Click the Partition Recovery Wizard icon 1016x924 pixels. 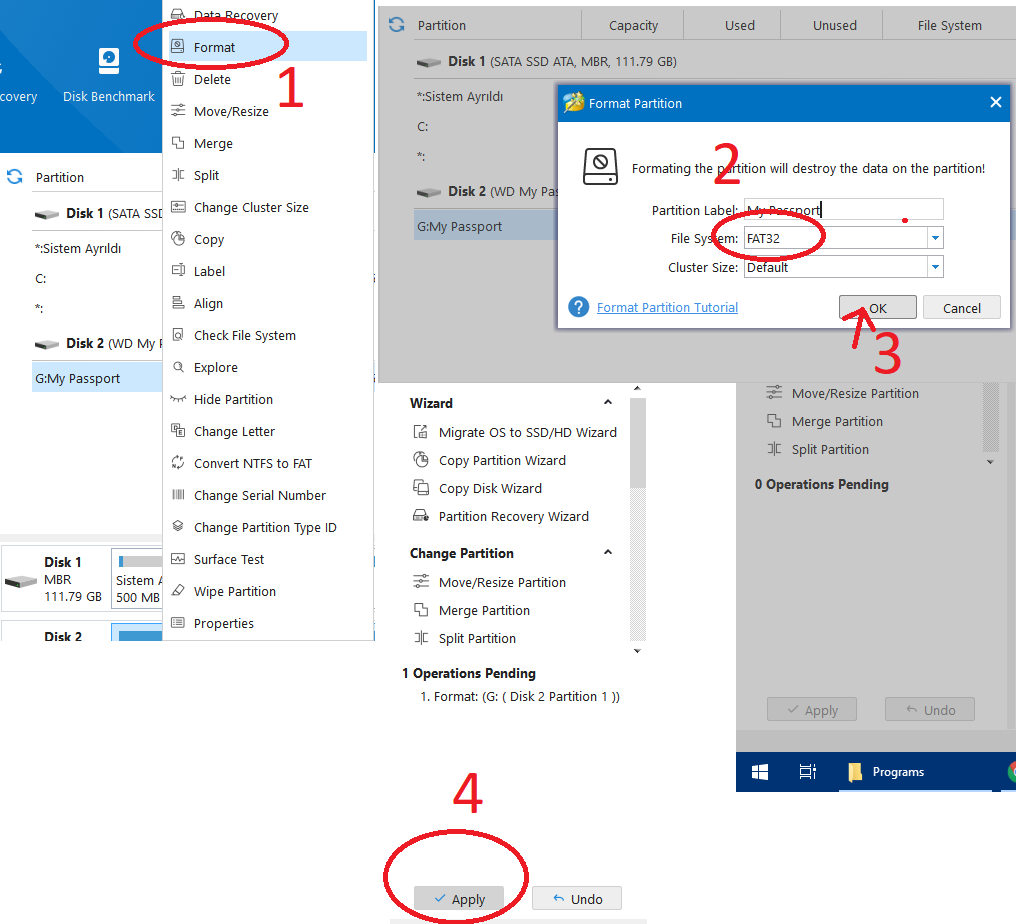pos(421,516)
